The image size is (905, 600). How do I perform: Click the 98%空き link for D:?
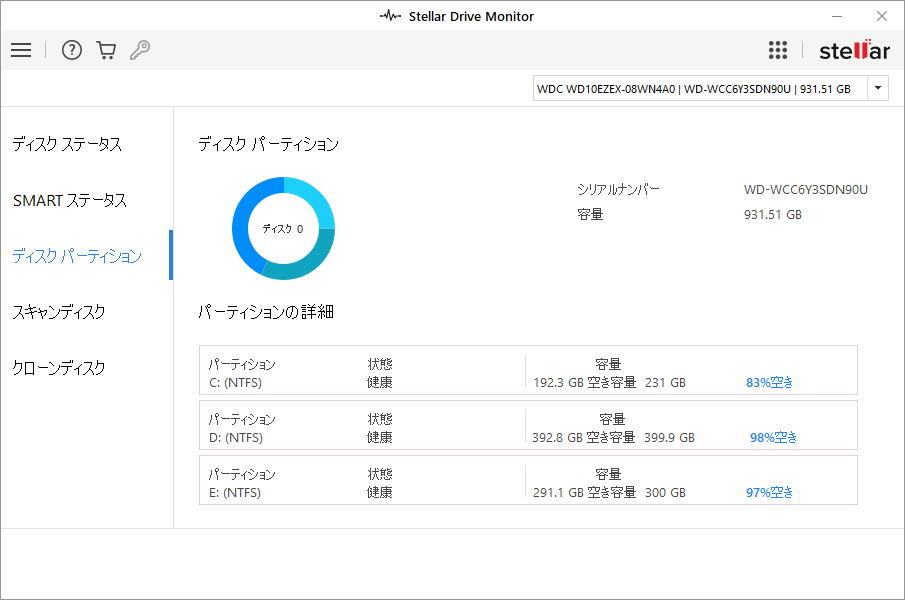(773, 437)
